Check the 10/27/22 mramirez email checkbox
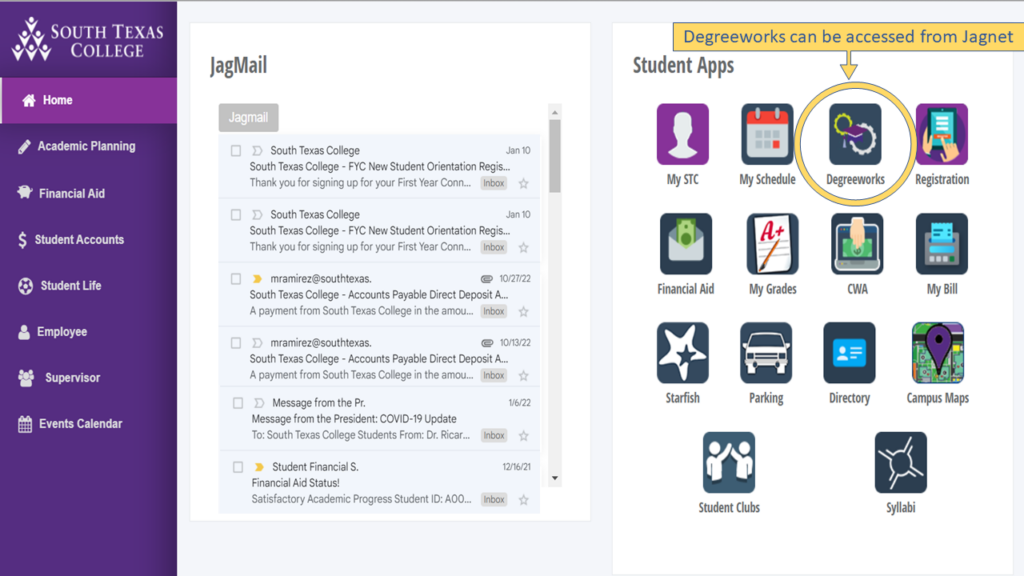 236,279
